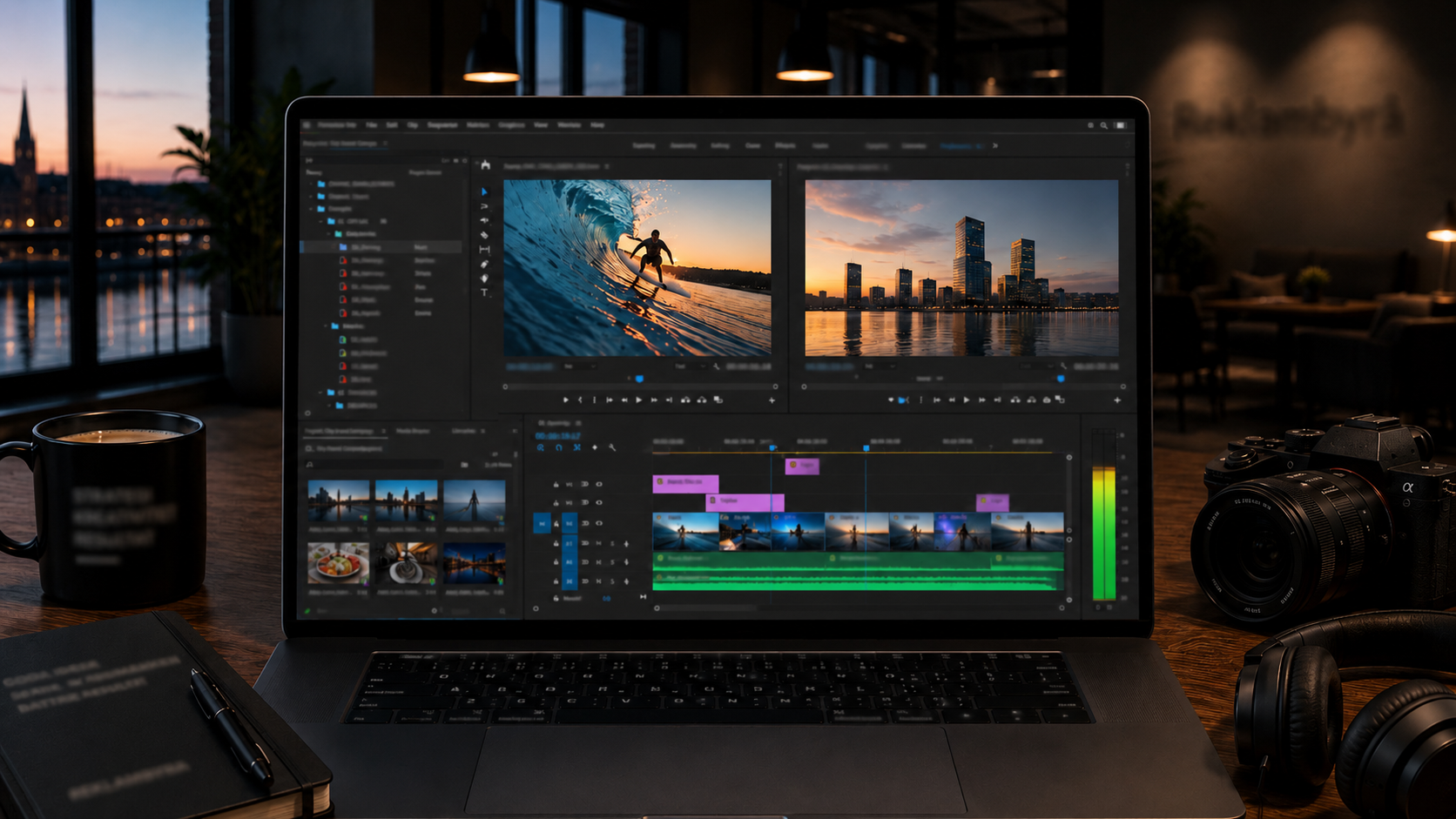Add a marker using timeline diamond icon
Image resolution: width=1456 pixels, height=819 pixels.
click(x=595, y=447)
